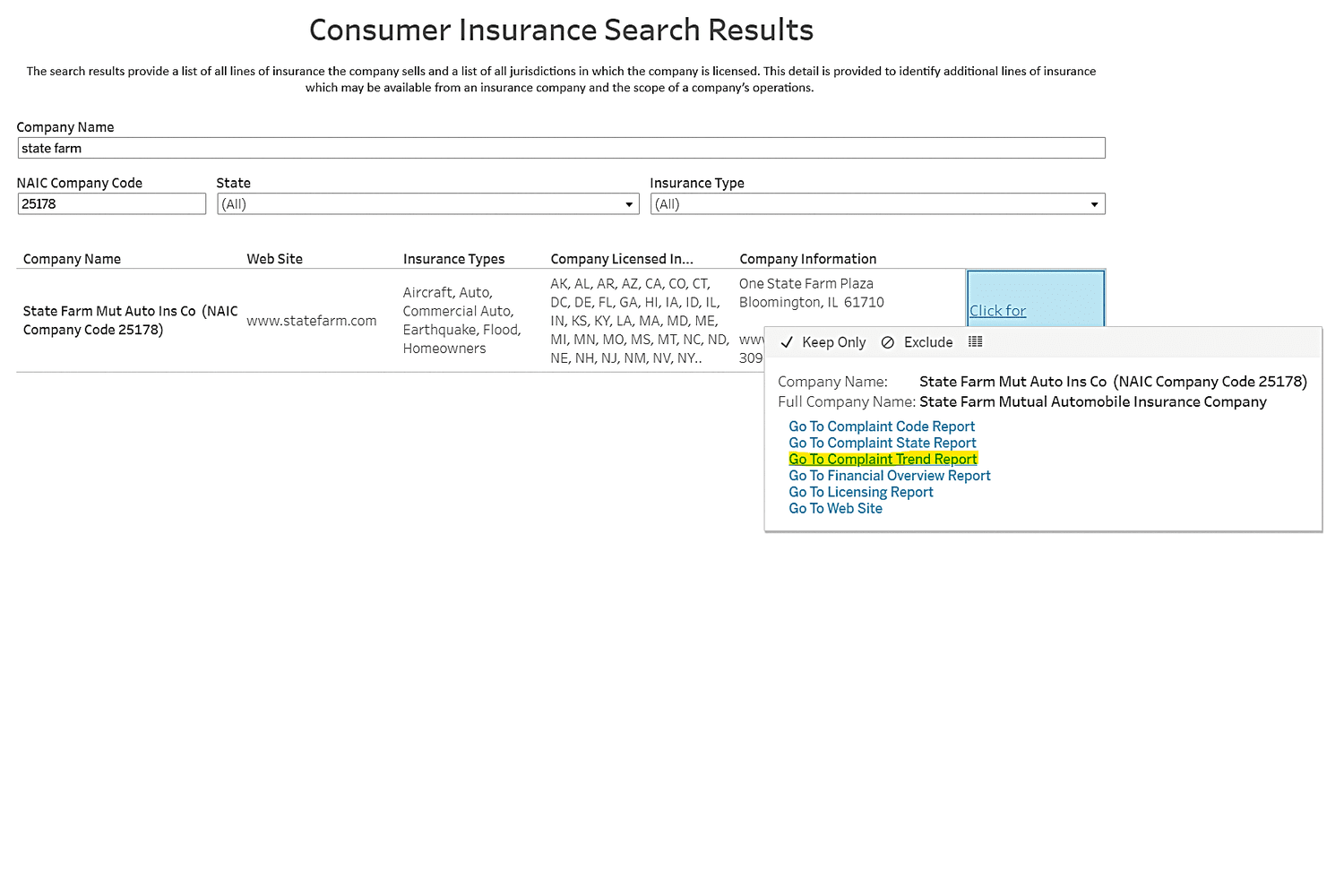The width and height of the screenshot is (1344, 896).
Task: Click the Aircraft, Auto insurance types cell
Action: tap(461, 321)
